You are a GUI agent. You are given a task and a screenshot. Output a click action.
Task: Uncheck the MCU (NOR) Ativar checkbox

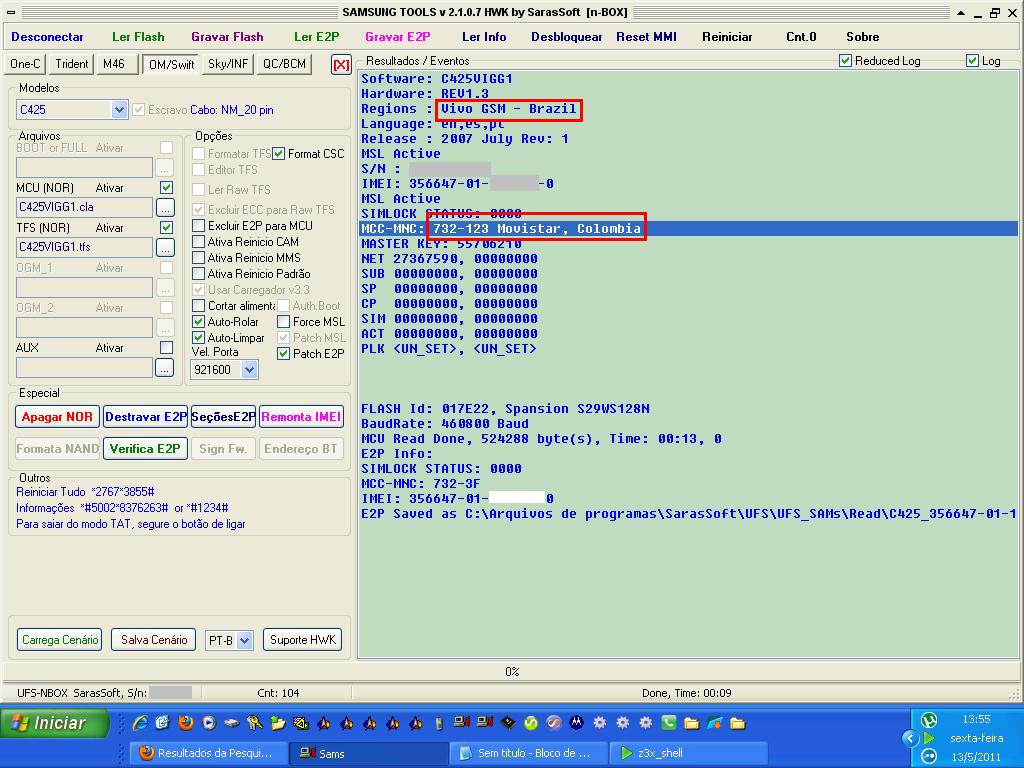tap(167, 188)
